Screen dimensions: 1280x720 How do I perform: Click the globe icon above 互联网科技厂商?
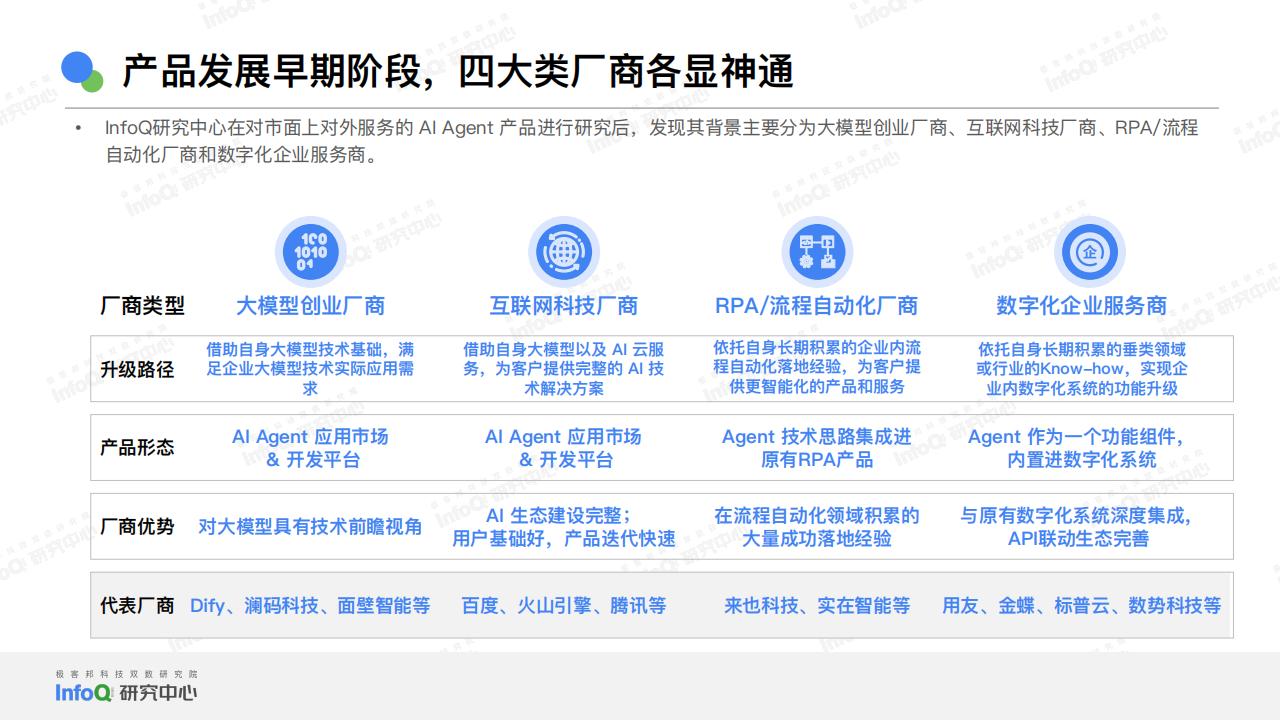click(563, 251)
